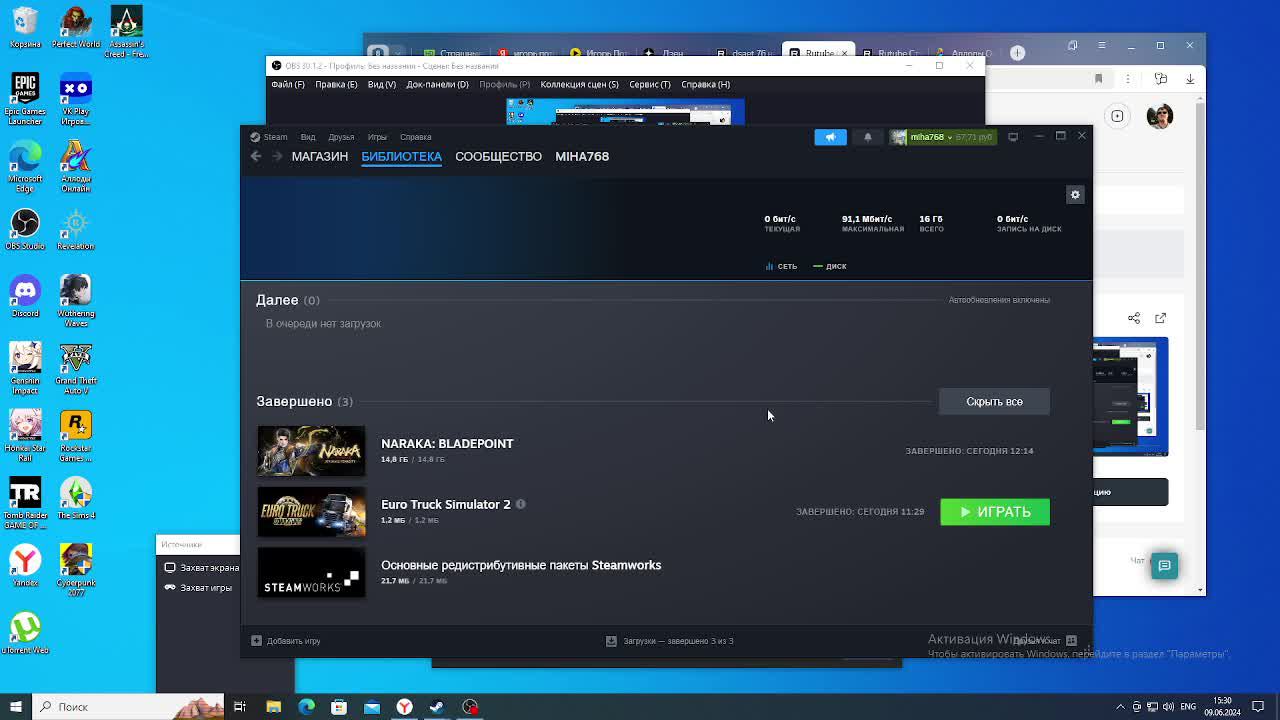Open Big Picture mode monitor icon
The height and width of the screenshot is (720, 1280).
1013,137
